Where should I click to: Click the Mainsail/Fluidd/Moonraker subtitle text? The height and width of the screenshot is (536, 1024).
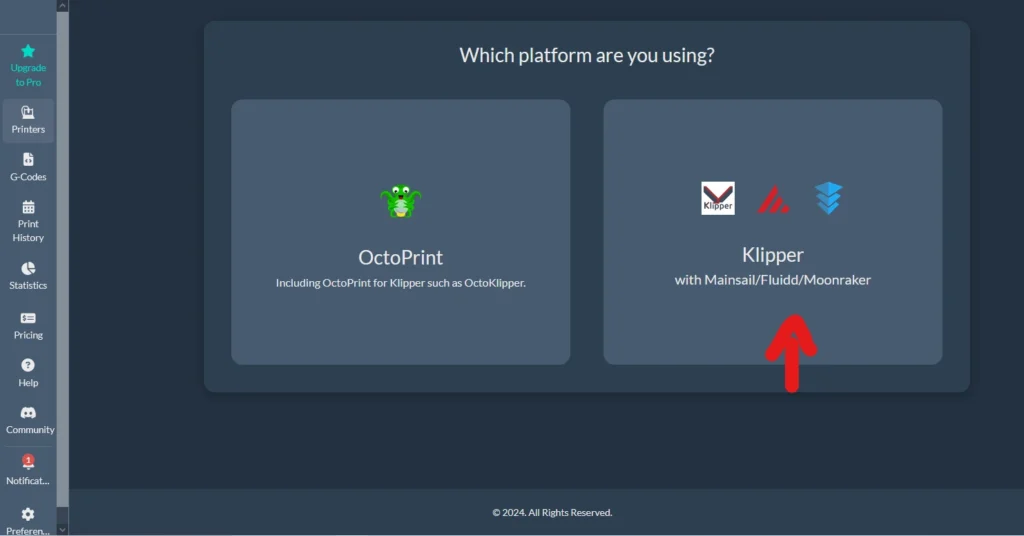point(772,280)
